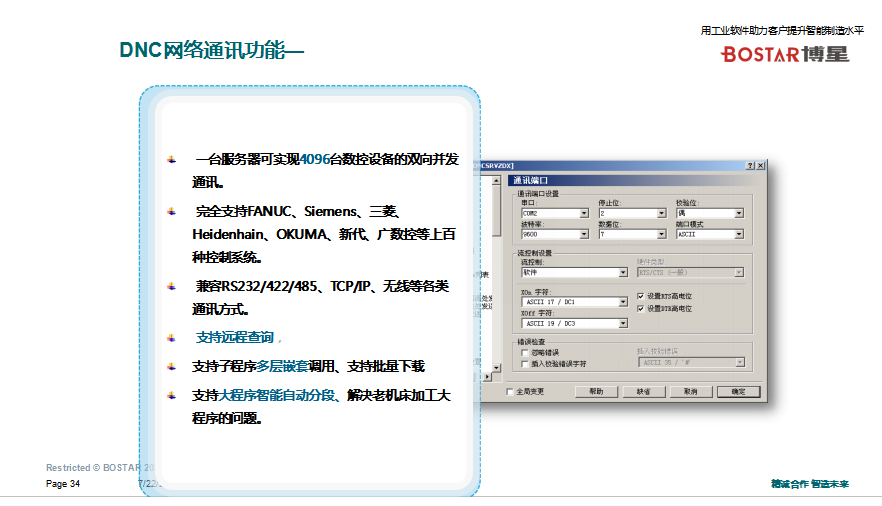This screenshot has height=506, width=882.
Task: Click the 波特率 field label
Action: [x=532, y=224]
